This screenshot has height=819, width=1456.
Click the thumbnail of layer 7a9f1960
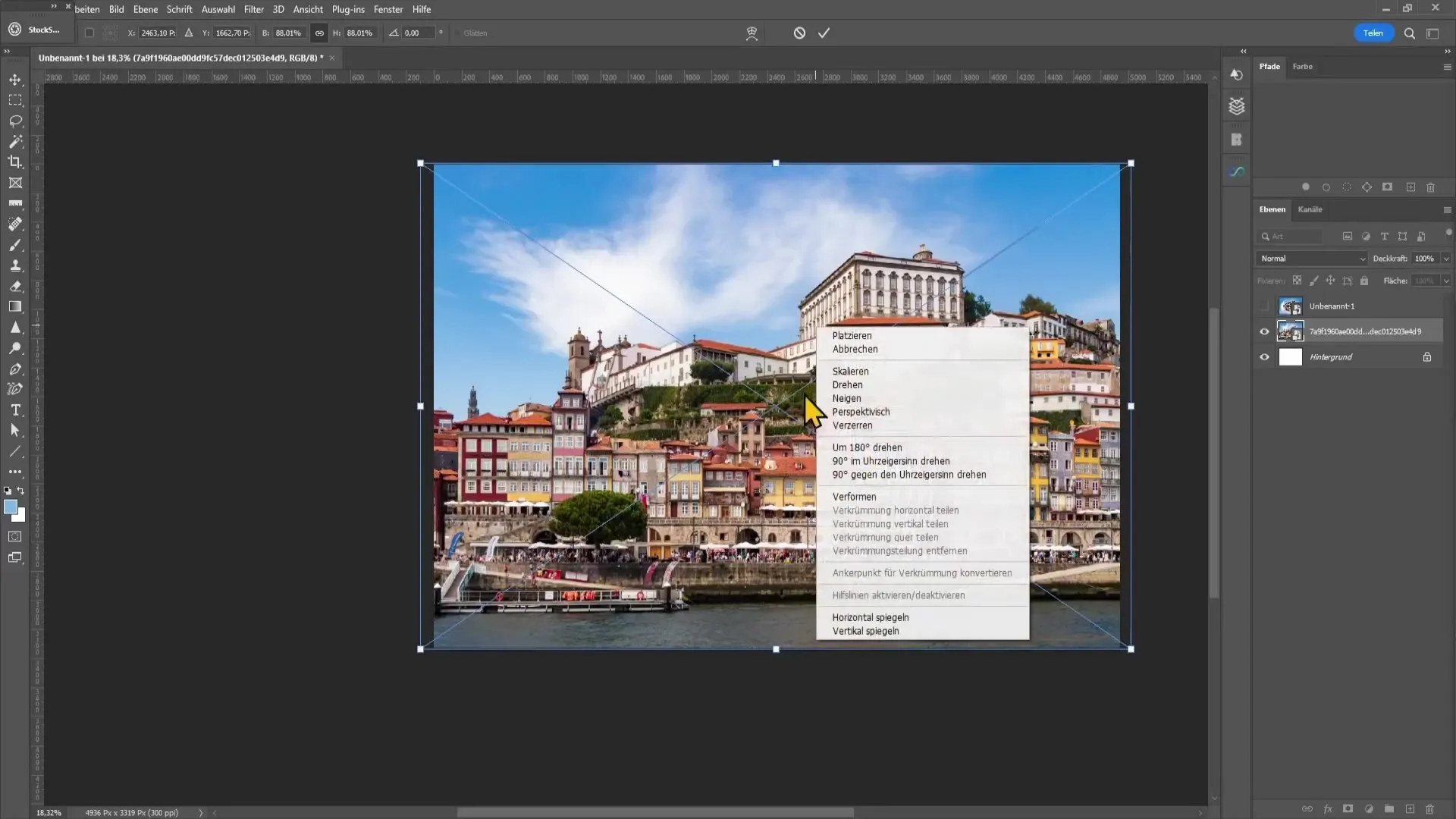coord(1291,331)
